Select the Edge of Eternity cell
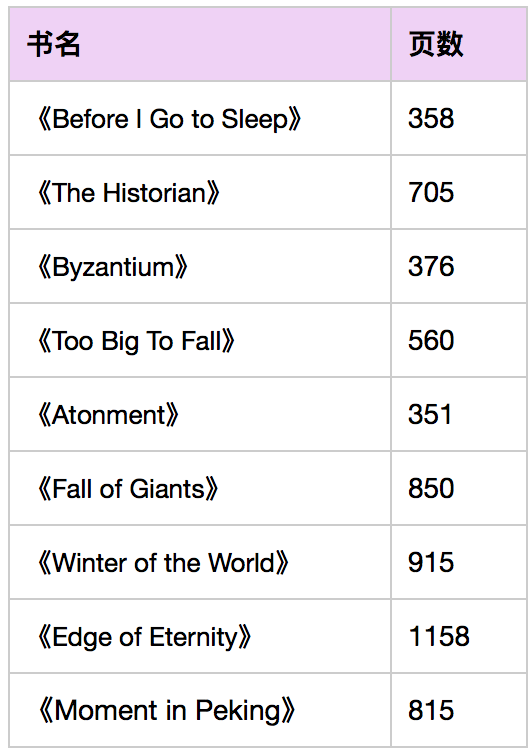This screenshot has width=532, height=756. (x=200, y=636)
